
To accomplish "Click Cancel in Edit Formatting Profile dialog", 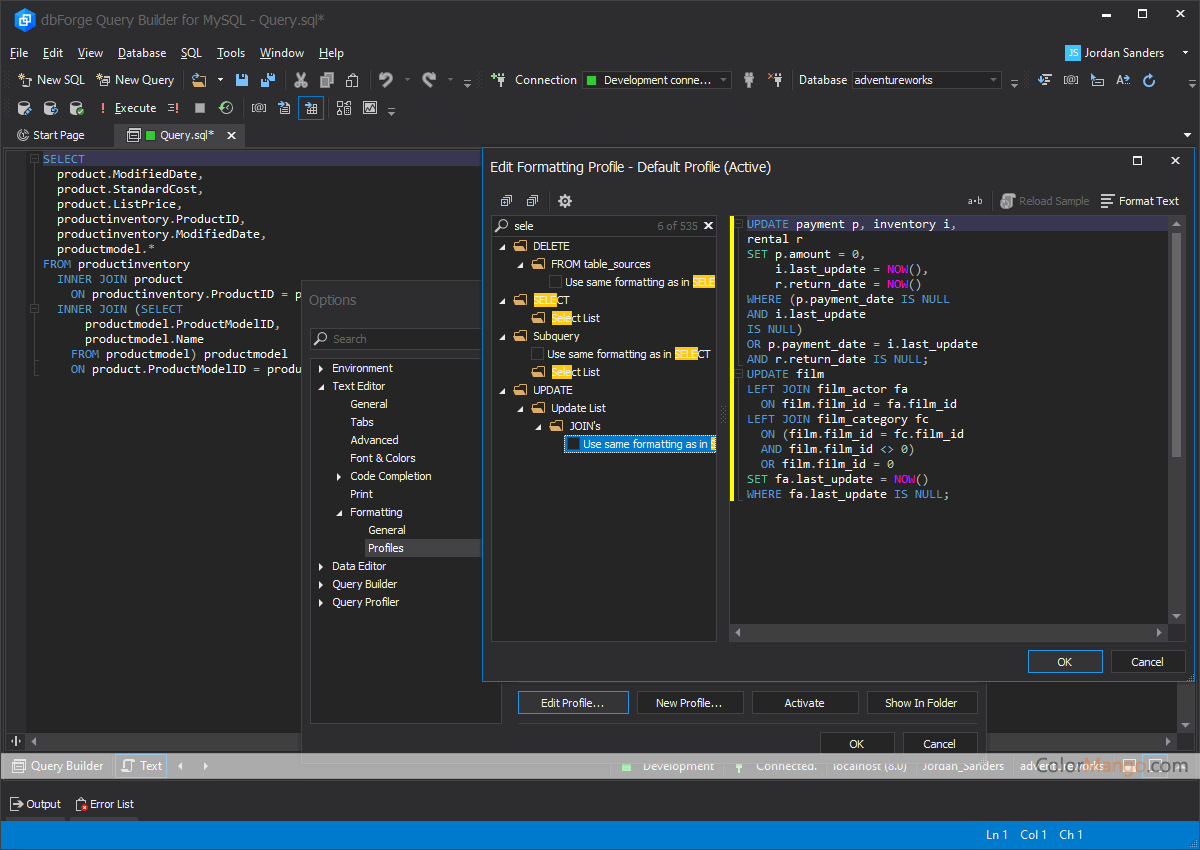I will pos(1147,662).
